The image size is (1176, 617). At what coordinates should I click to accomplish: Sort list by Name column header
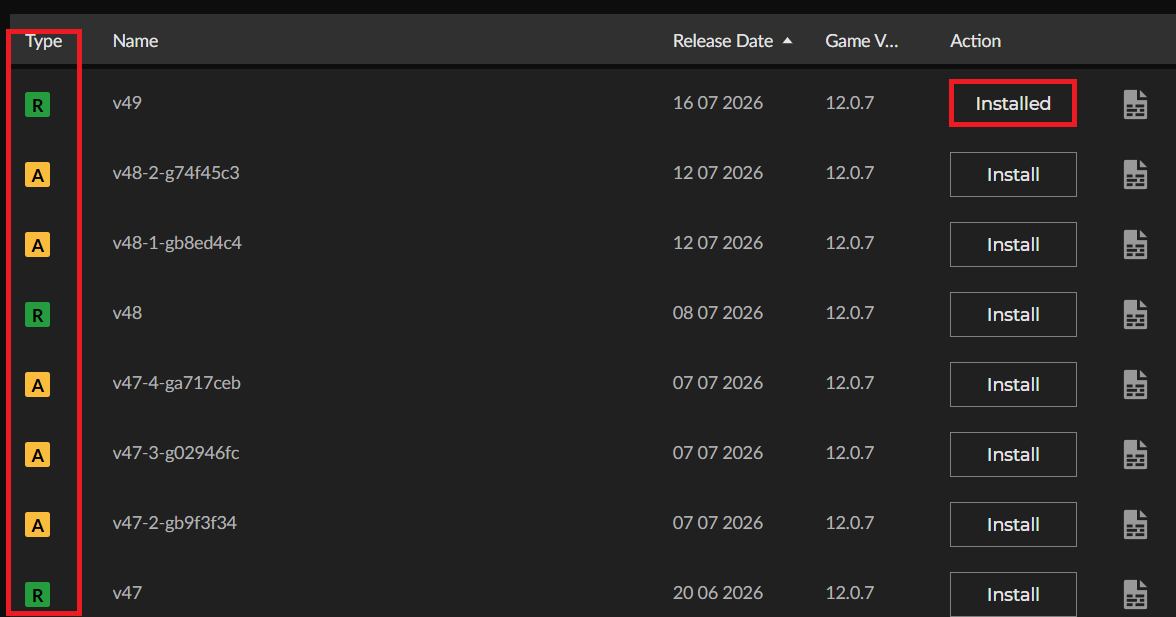click(x=135, y=40)
